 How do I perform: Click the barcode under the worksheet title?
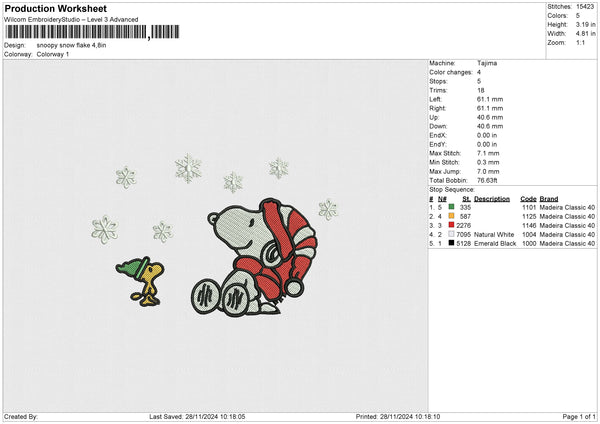pyautogui.click(x=92, y=32)
